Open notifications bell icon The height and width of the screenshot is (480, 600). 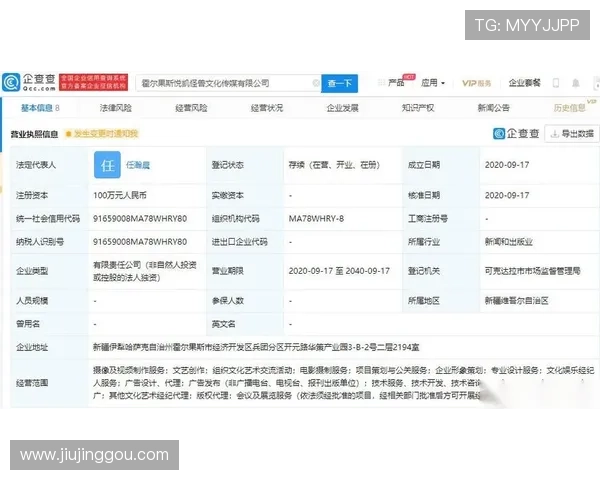click(575, 83)
